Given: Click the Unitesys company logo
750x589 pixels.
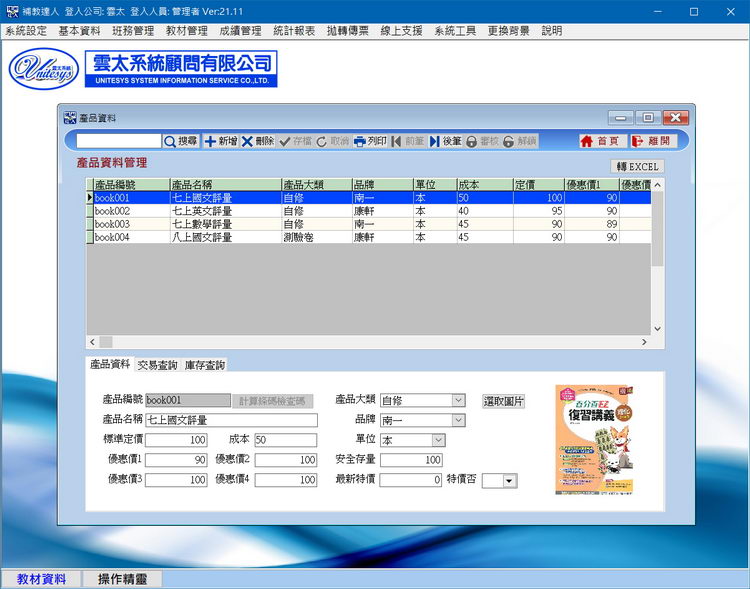Looking at the screenshot, I should 42,68.
